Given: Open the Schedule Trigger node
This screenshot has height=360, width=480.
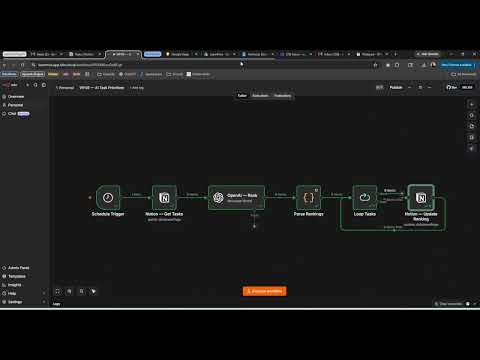Looking at the screenshot, I should pos(108,197).
